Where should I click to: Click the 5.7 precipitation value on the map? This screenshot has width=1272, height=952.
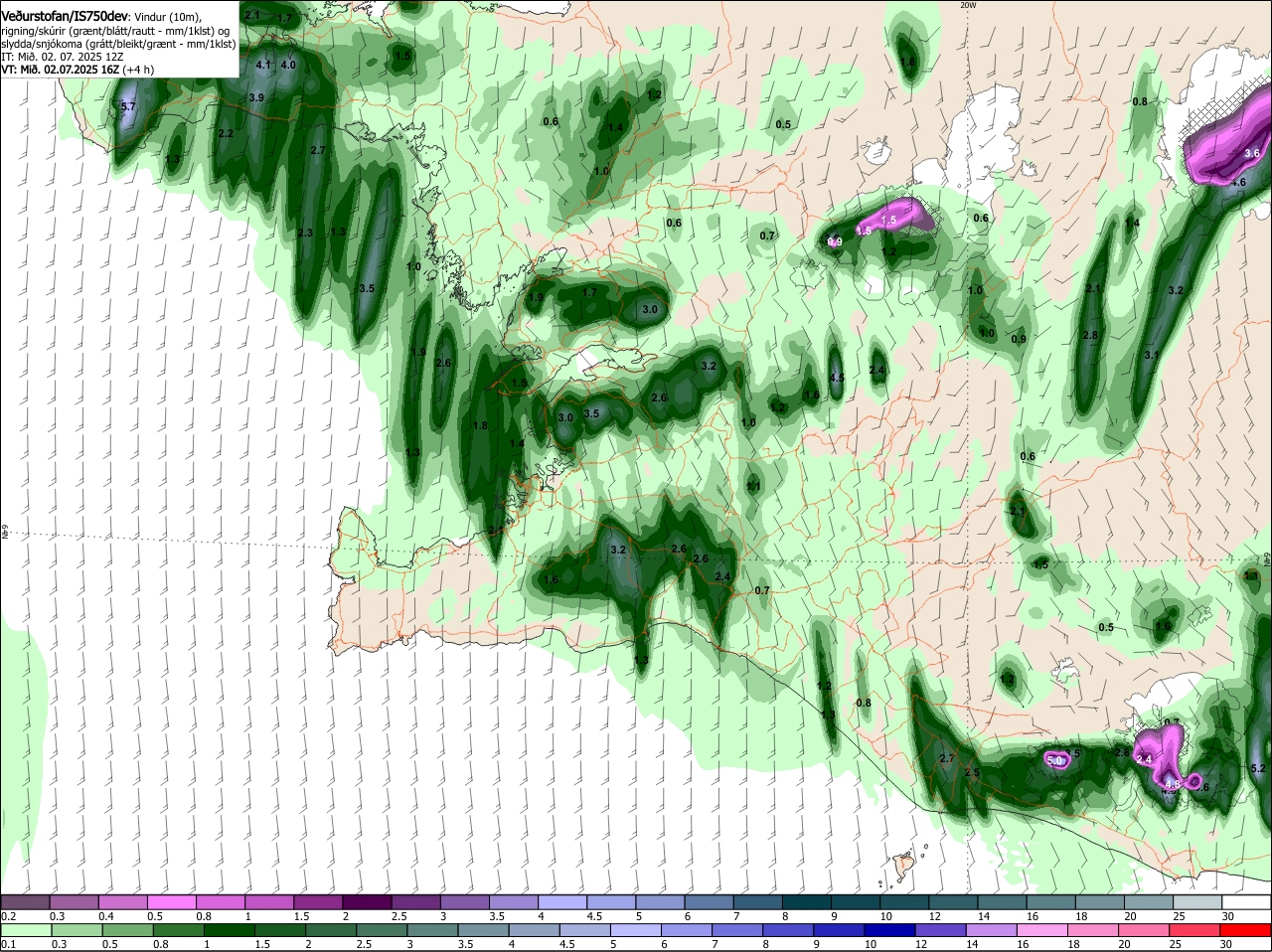127,106
